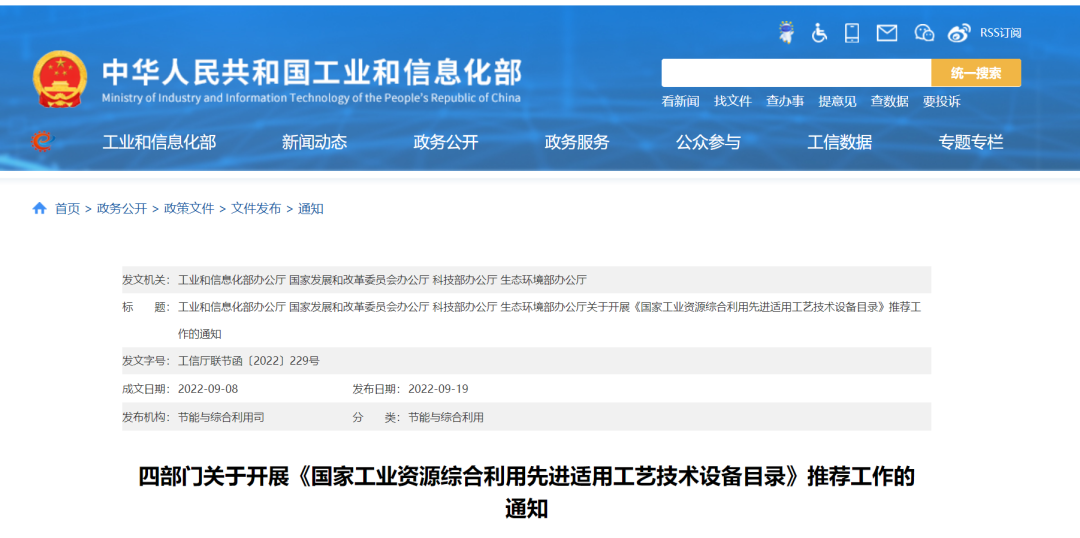The image size is (1080, 538).
Task: Click the national emblem logo
Action: [x=60, y=79]
